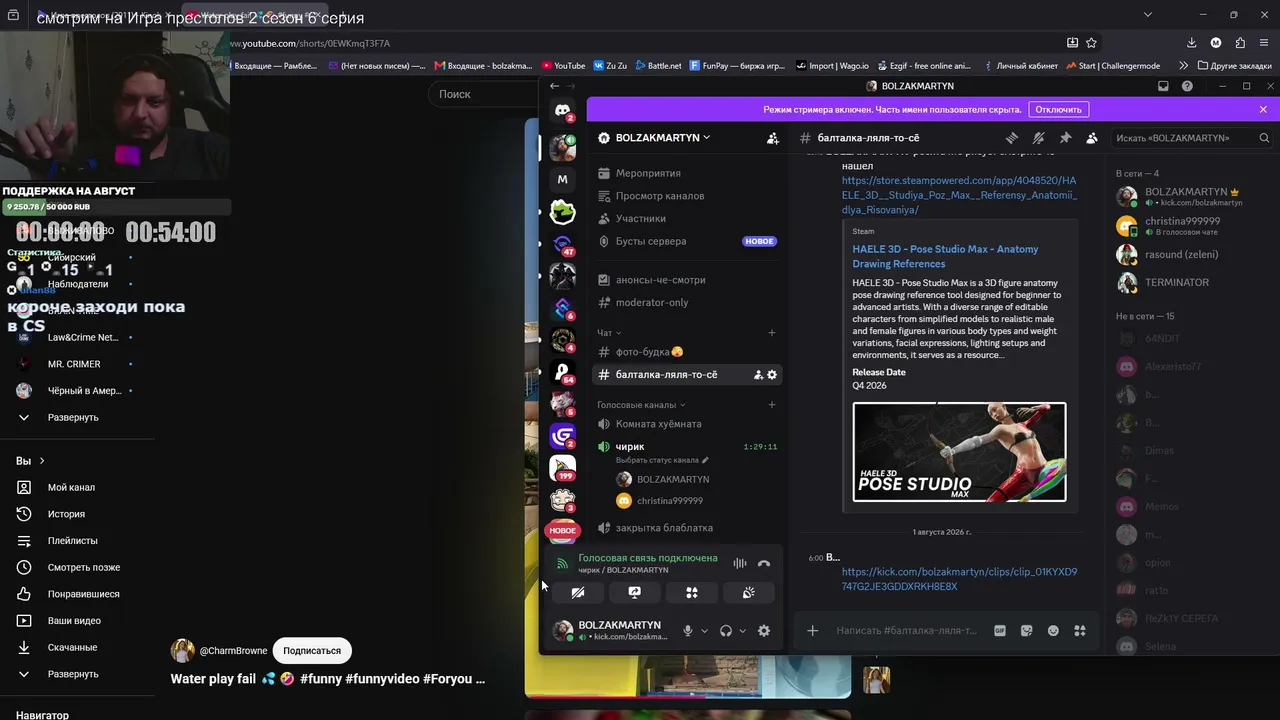This screenshot has height=720, width=1280.
Task: Open История in YouTube sidebar
Action: 68,514
